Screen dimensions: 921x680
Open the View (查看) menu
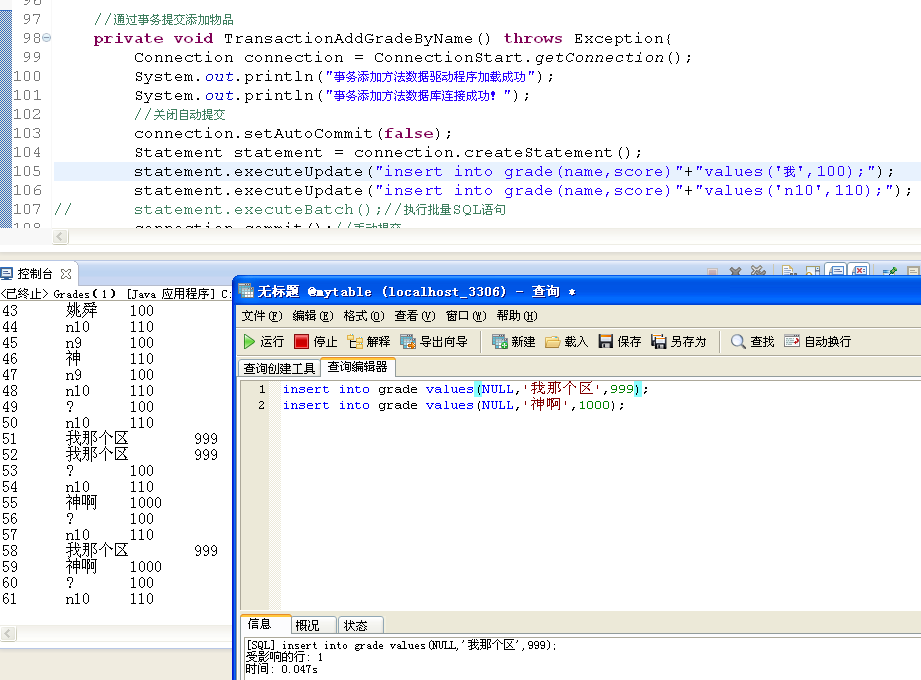pos(415,316)
